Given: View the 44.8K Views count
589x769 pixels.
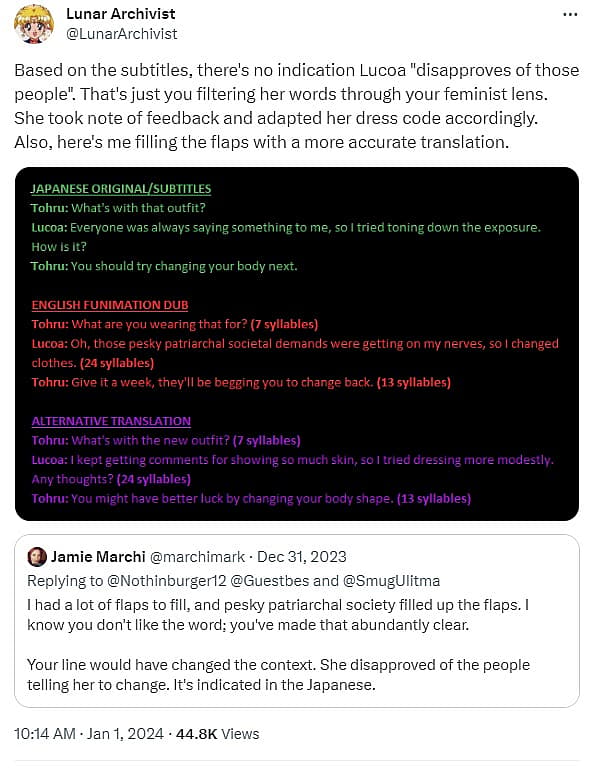Looking at the screenshot, I should pyautogui.click(x=217, y=734).
